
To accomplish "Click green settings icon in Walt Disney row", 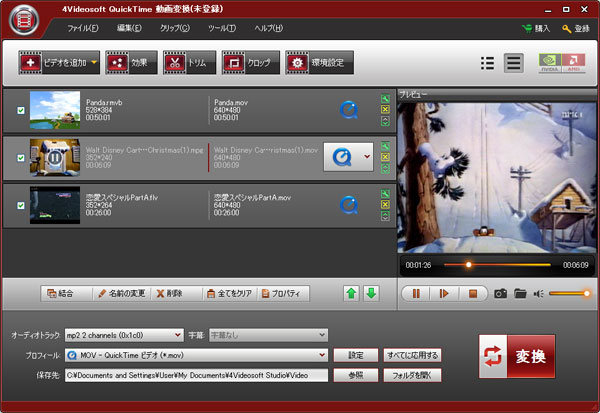I will click(x=385, y=146).
